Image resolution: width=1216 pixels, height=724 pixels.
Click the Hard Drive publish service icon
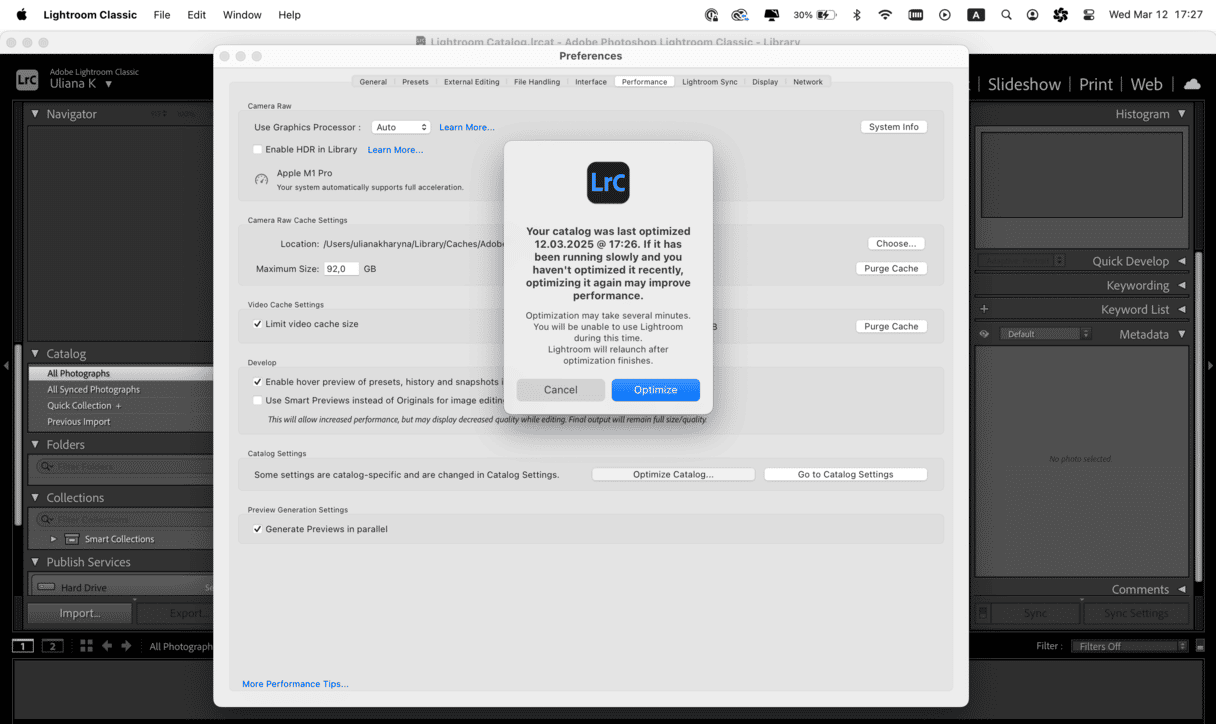[x=46, y=588]
